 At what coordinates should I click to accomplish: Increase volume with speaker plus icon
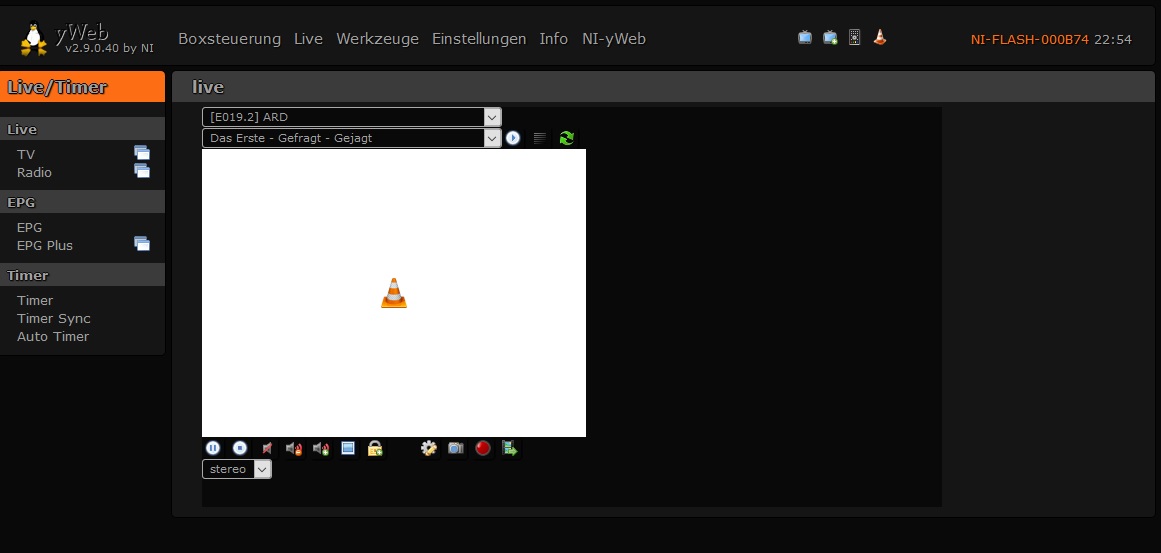pyautogui.click(x=321, y=448)
